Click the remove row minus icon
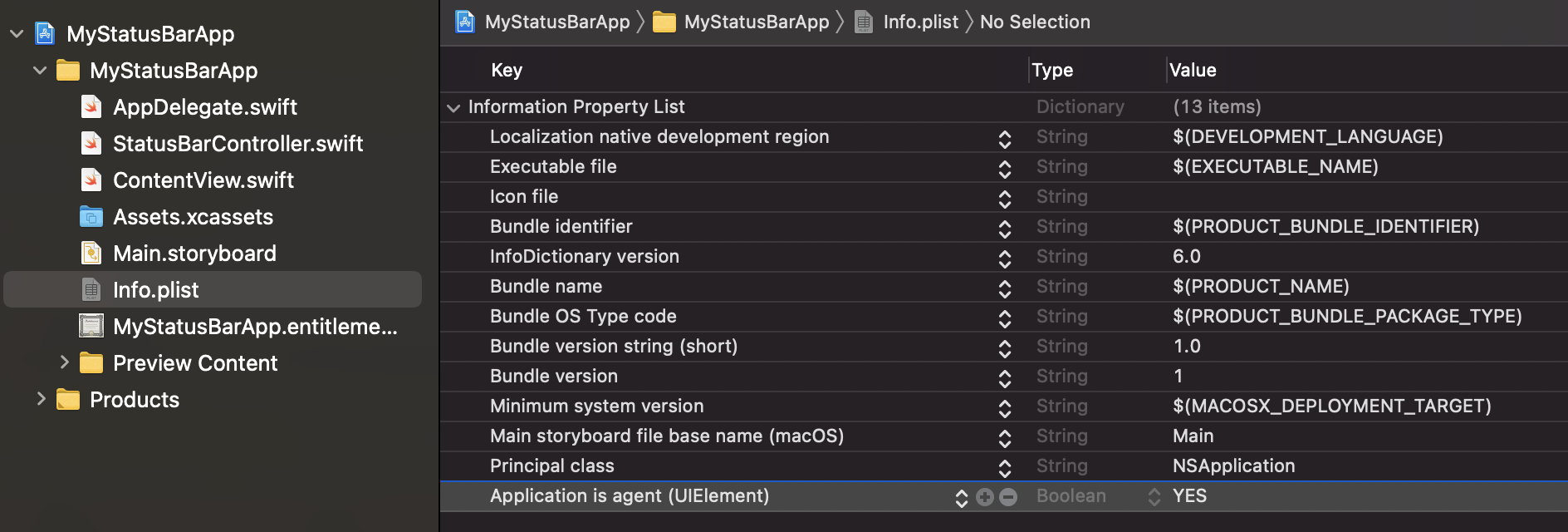 [x=1008, y=497]
